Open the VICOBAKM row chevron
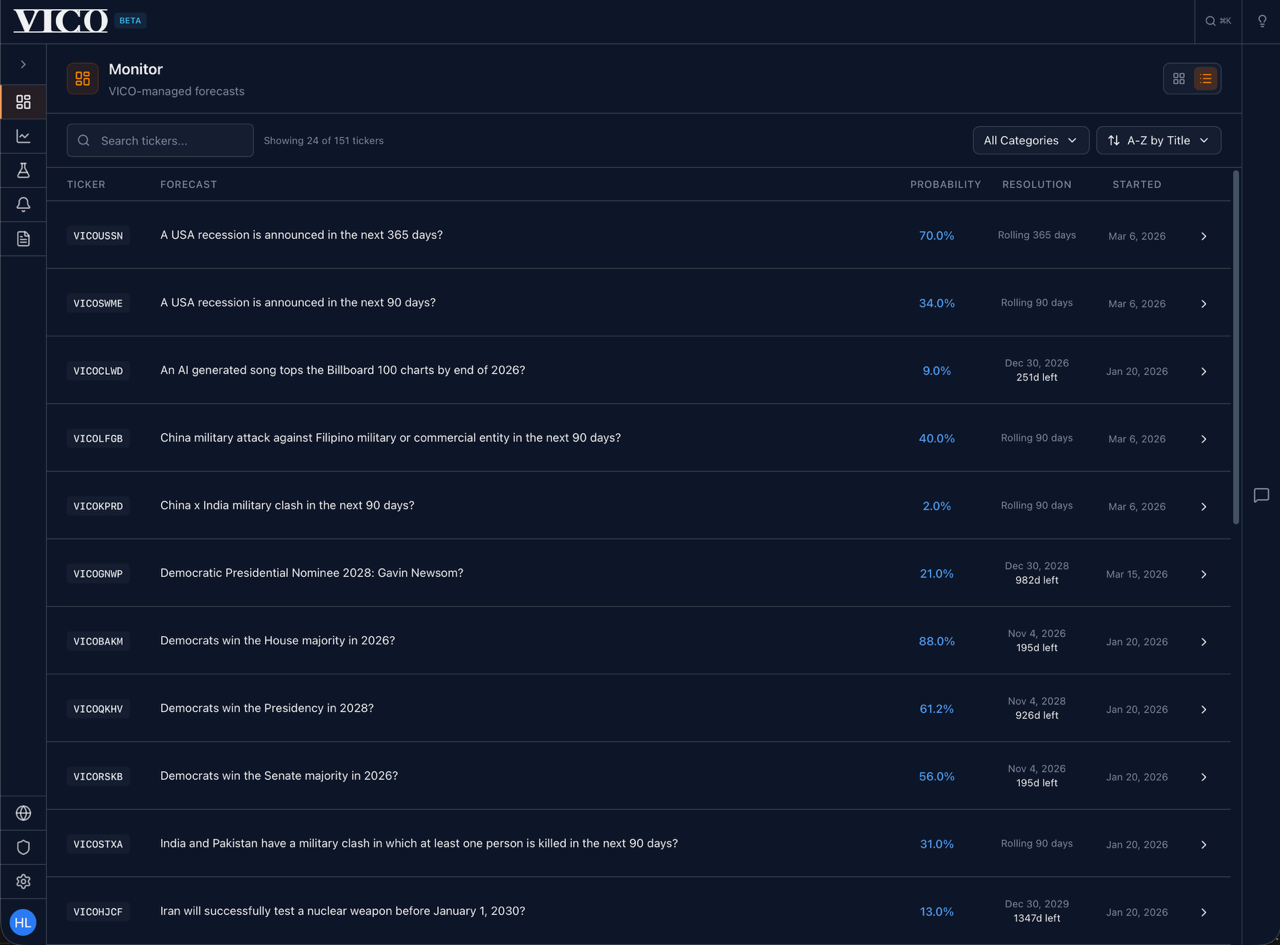This screenshot has width=1280, height=945. click(x=1203, y=642)
